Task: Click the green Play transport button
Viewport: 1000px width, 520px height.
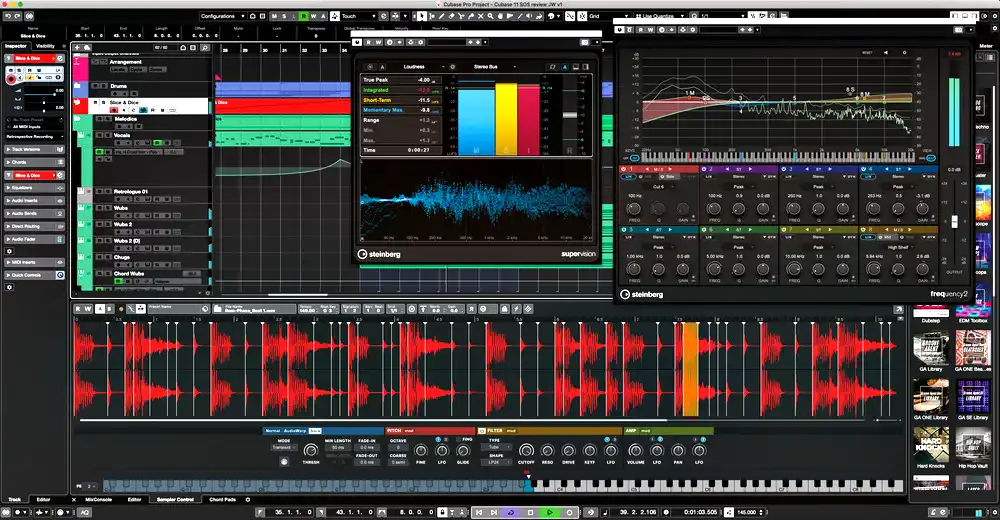Action: (x=550, y=512)
